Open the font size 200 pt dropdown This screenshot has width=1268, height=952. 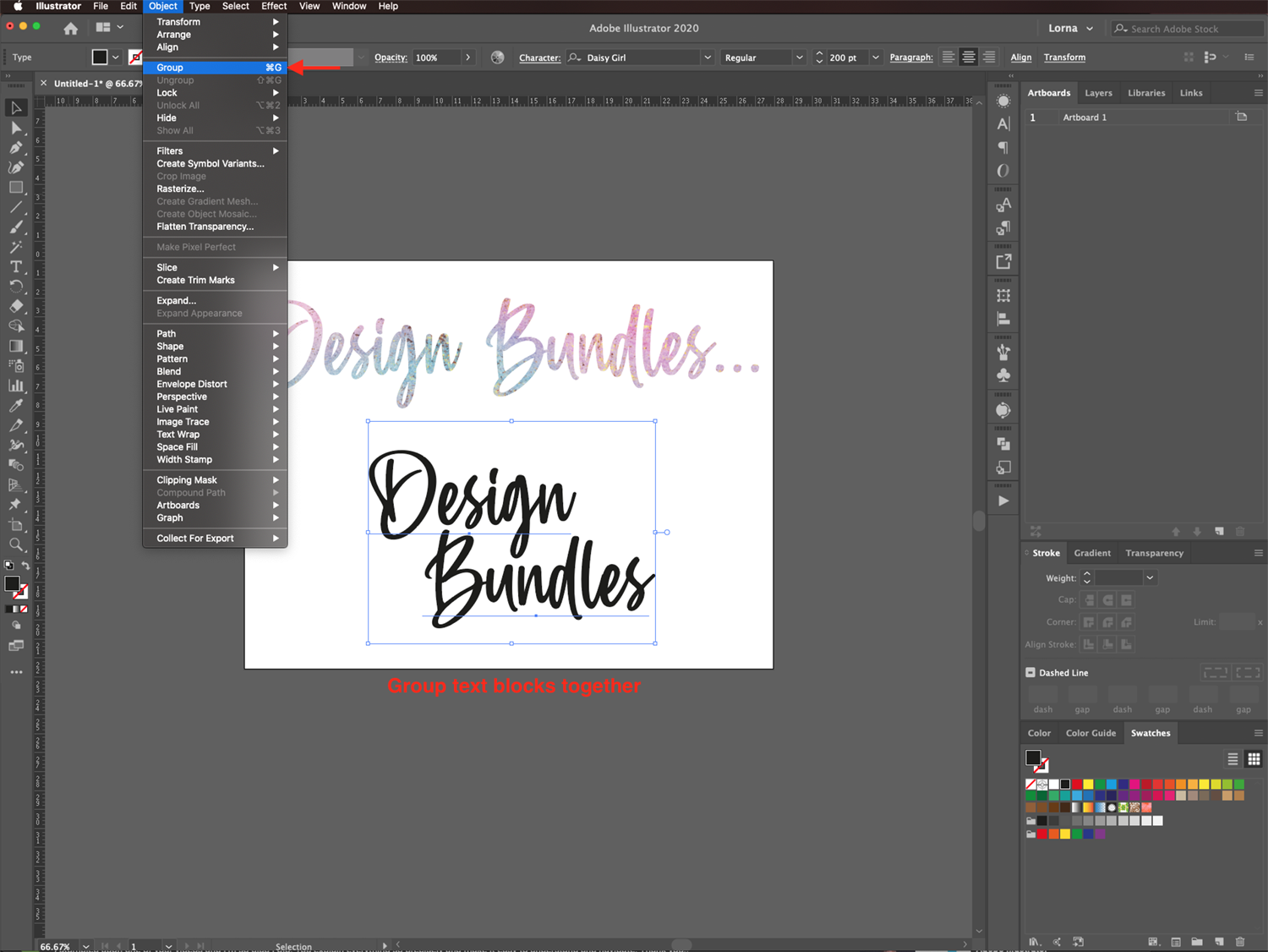point(876,57)
